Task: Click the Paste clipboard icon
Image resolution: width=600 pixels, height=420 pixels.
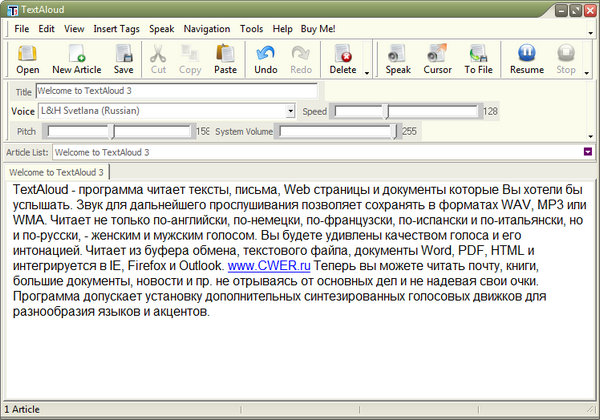Action: pyautogui.click(x=225, y=58)
